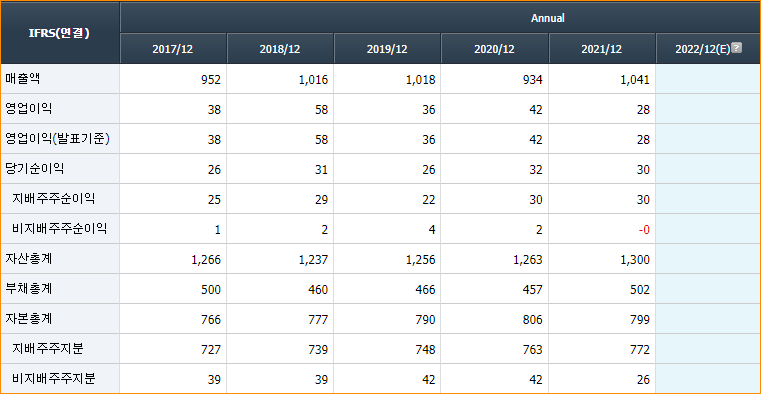Click the 1,256 total assets value

click(421, 260)
